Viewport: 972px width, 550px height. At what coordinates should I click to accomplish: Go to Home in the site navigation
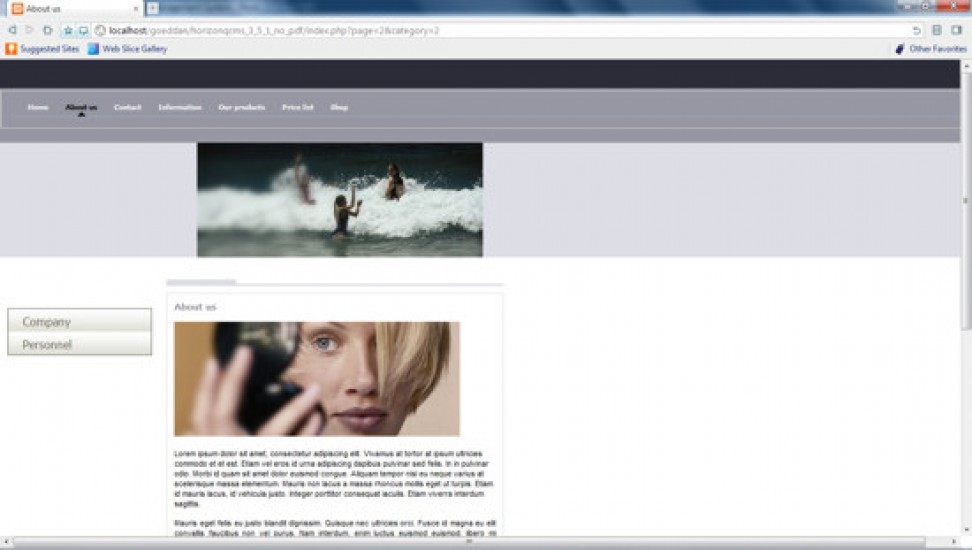pos(38,107)
